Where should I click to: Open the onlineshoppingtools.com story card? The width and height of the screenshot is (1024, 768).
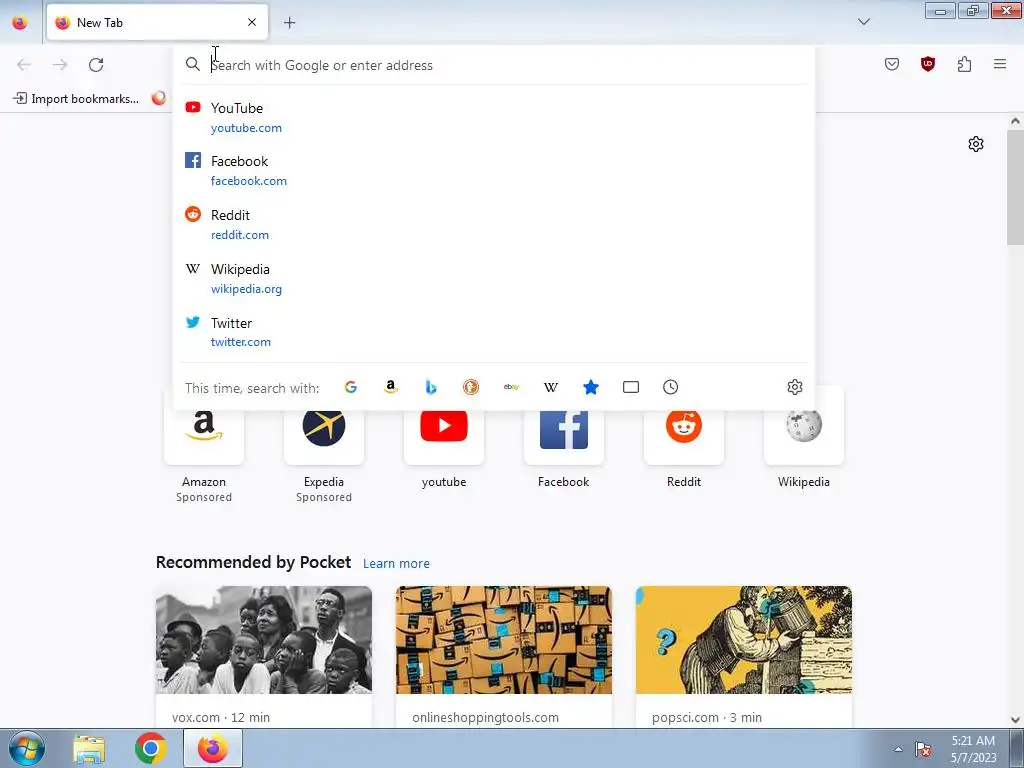pyautogui.click(x=504, y=657)
